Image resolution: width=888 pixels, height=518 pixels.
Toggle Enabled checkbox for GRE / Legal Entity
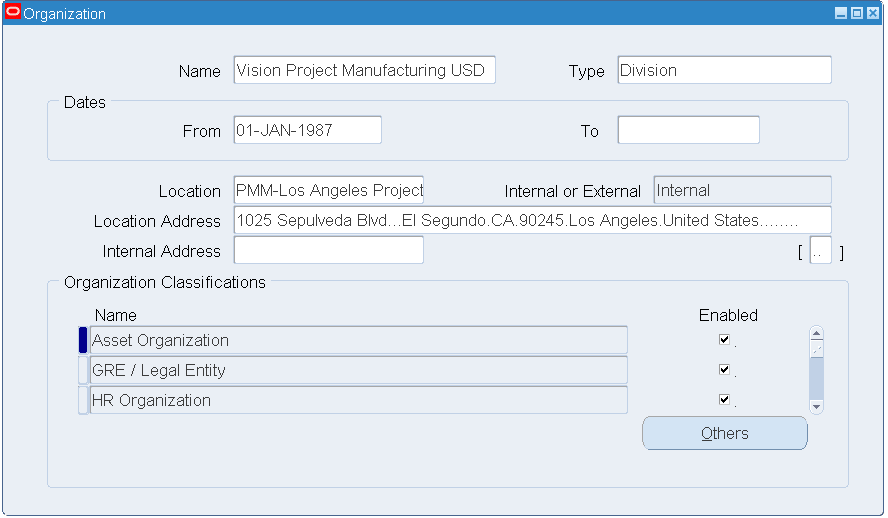(x=724, y=370)
